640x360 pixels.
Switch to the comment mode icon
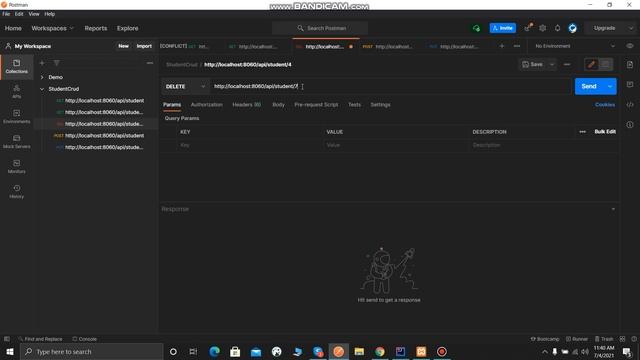(606, 64)
